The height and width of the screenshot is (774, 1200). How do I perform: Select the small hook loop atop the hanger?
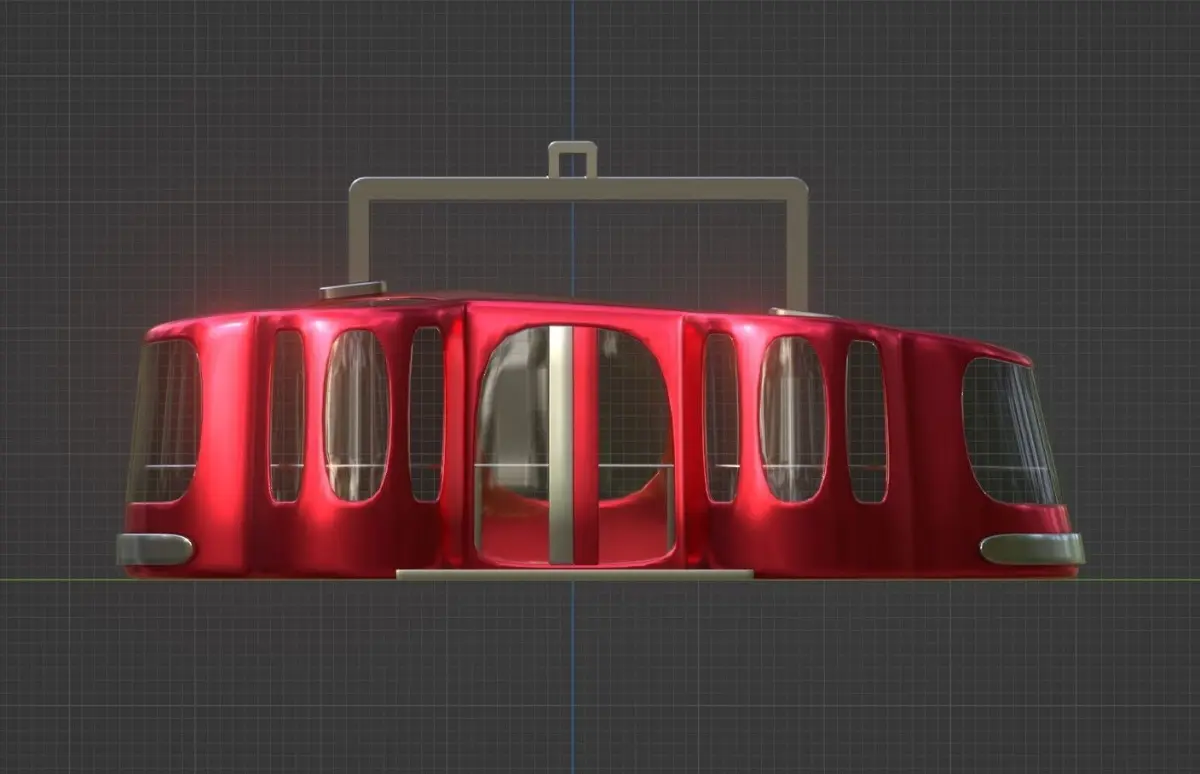[x=572, y=159]
